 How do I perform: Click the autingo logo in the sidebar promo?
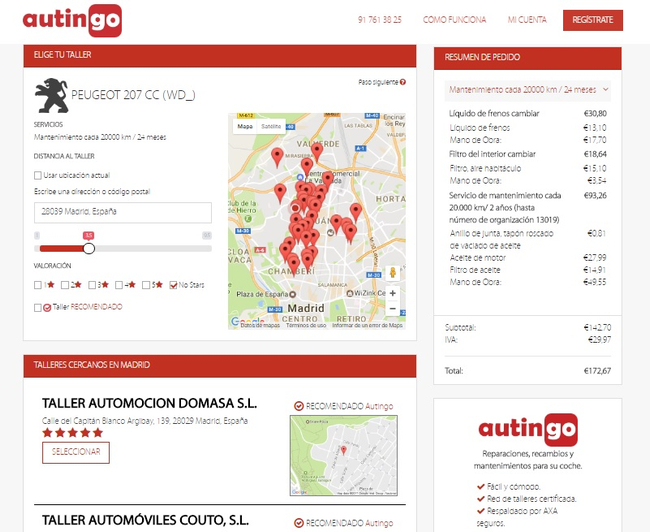(x=528, y=429)
